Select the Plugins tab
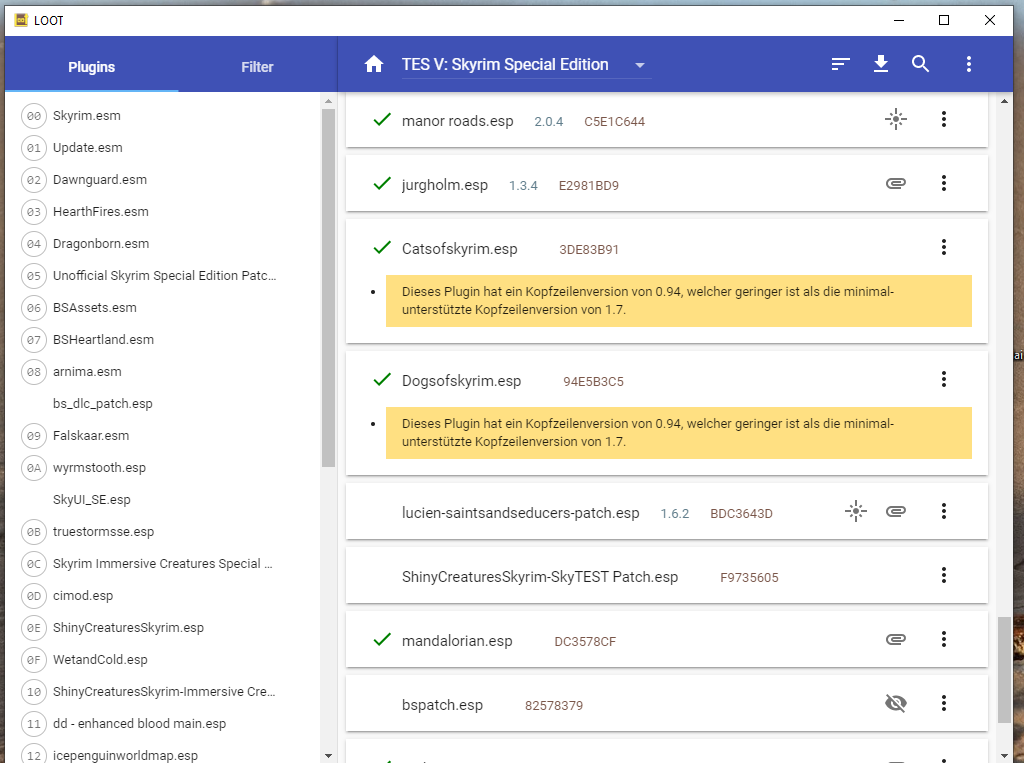This screenshot has height=763, width=1024. click(91, 67)
